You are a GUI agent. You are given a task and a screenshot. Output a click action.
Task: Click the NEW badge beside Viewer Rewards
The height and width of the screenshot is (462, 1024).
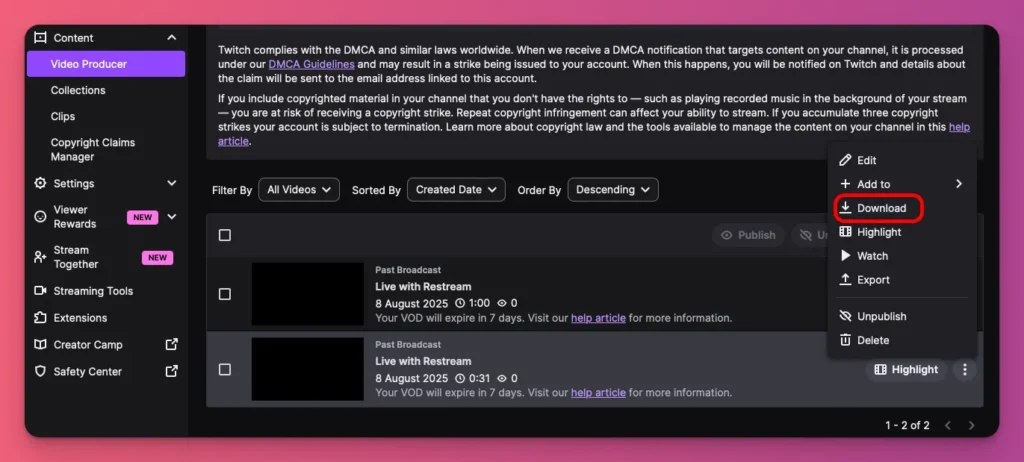(142, 217)
